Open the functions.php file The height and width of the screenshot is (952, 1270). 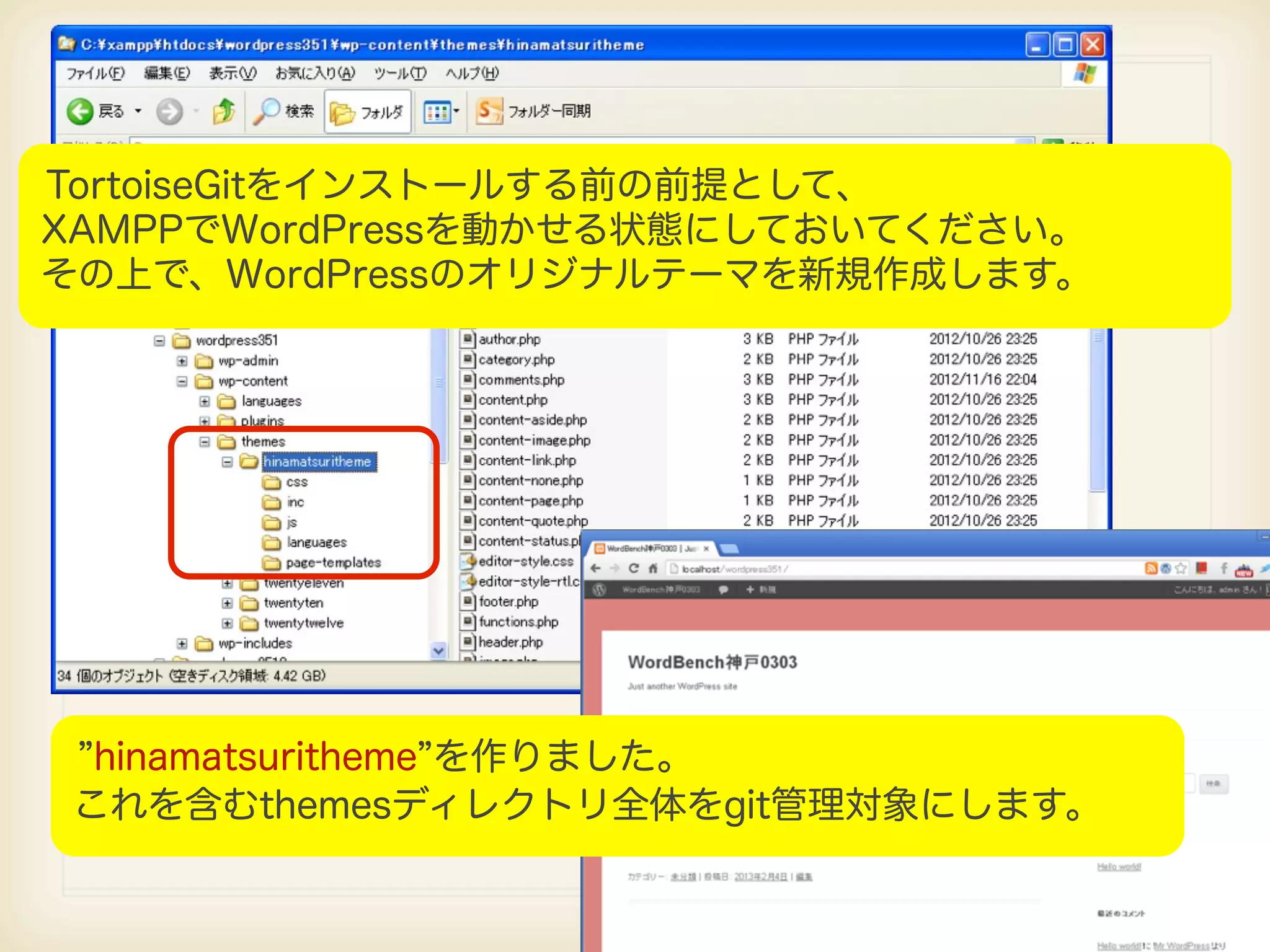[518, 622]
